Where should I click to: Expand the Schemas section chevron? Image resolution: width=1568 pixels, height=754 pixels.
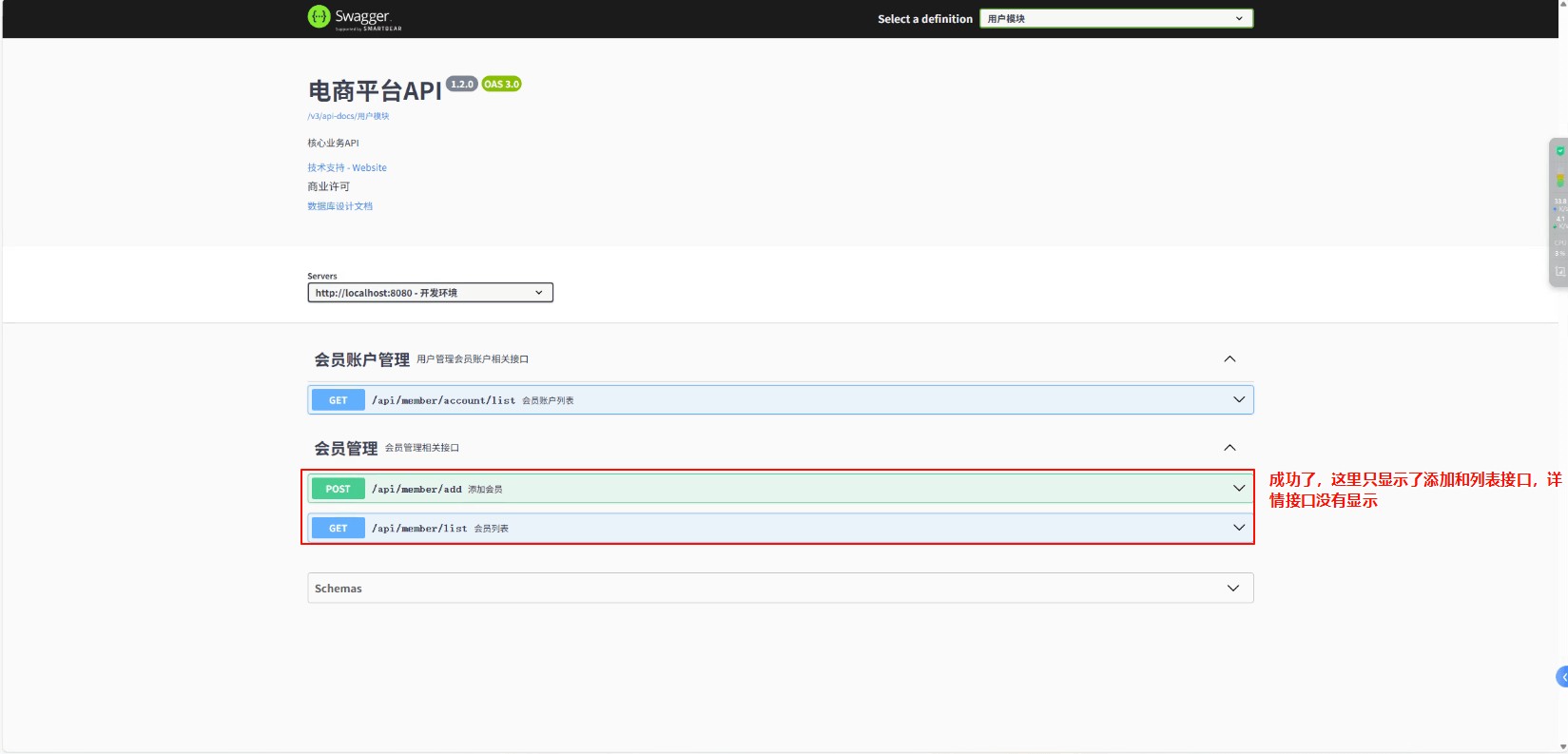pyautogui.click(x=1233, y=589)
